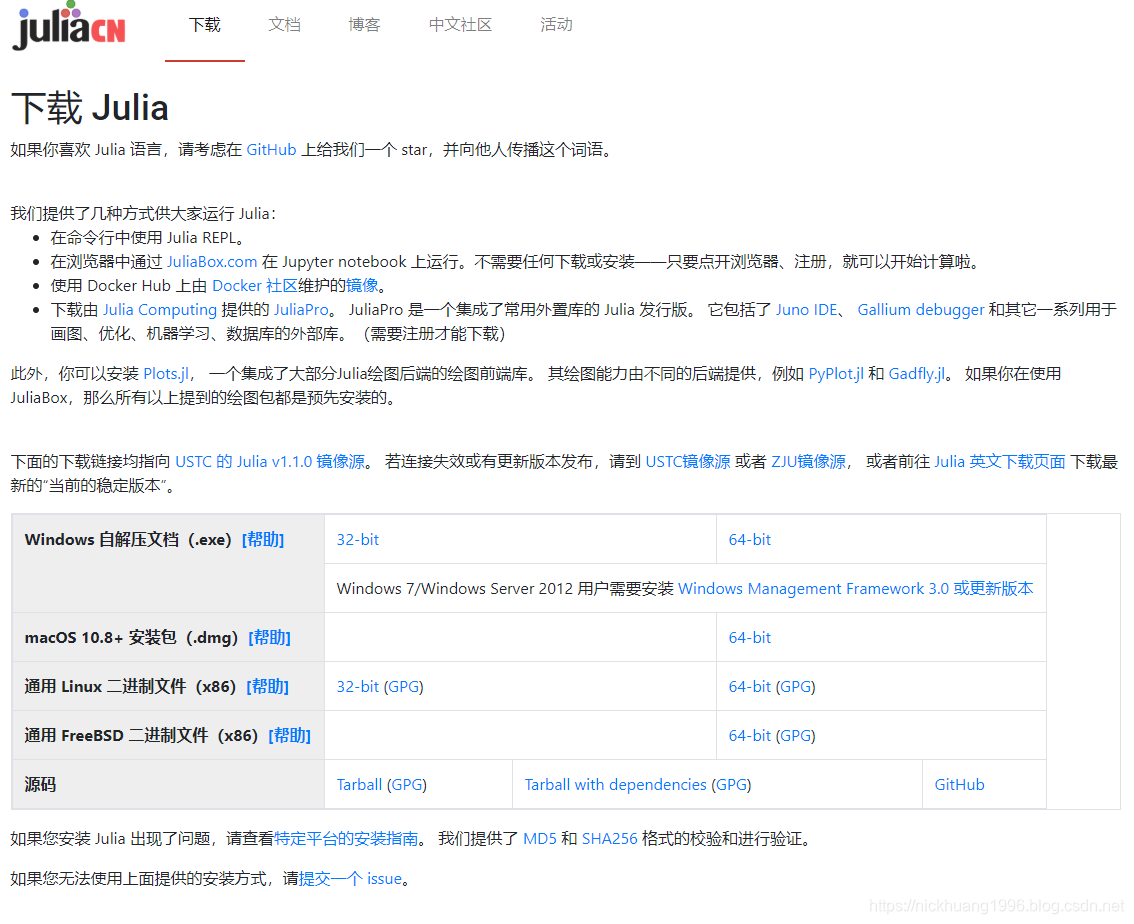Click the JuliaCN logo
Image resolution: width=1134 pixels, height=924 pixels.
coord(69,27)
